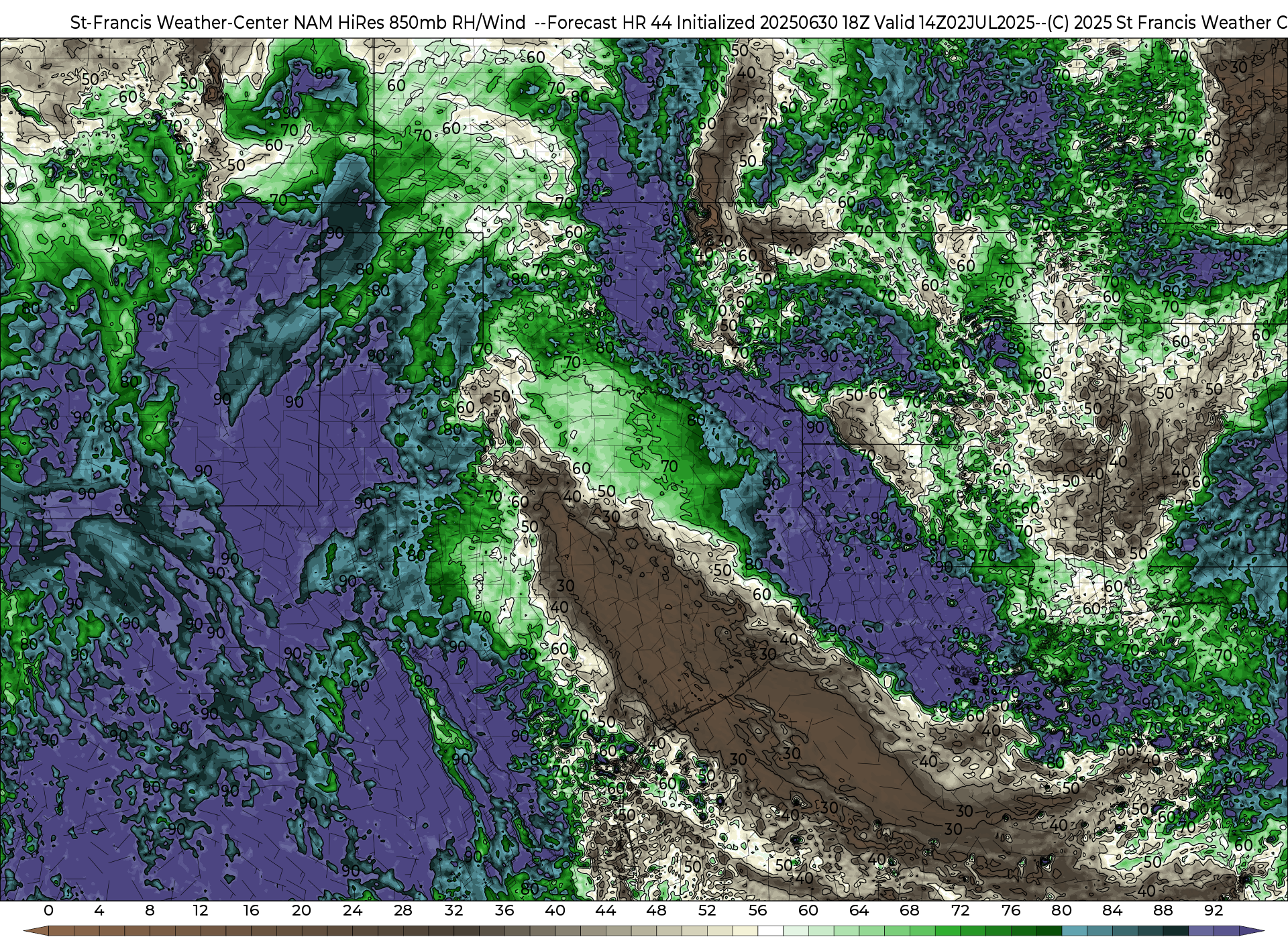
Task: Click the colorbar label '44'
Action: tap(606, 911)
